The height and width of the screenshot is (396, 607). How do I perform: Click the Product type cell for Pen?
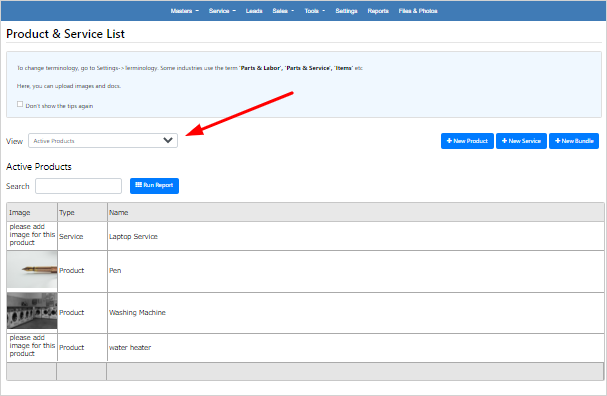coord(82,270)
